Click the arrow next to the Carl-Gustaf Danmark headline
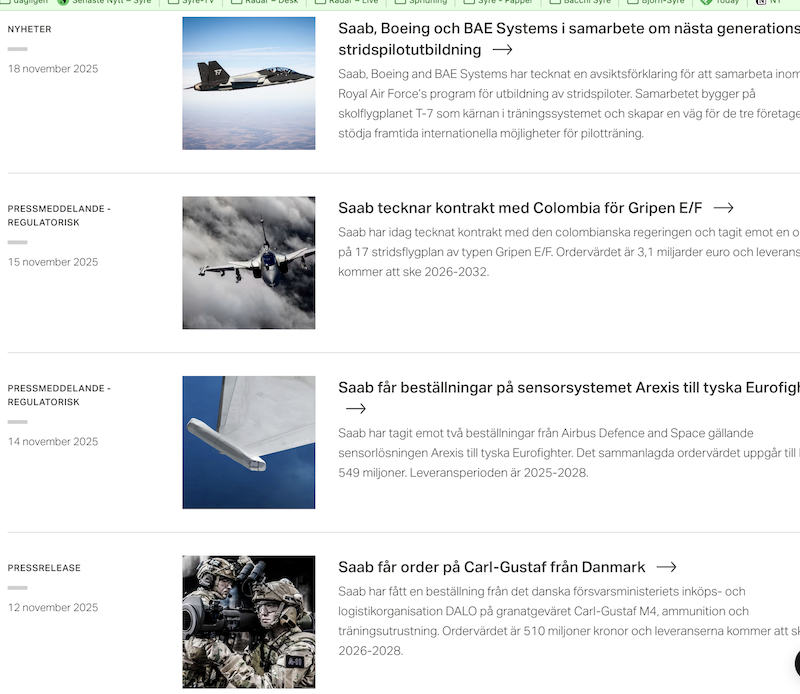The height and width of the screenshot is (694, 800). (666, 567)
